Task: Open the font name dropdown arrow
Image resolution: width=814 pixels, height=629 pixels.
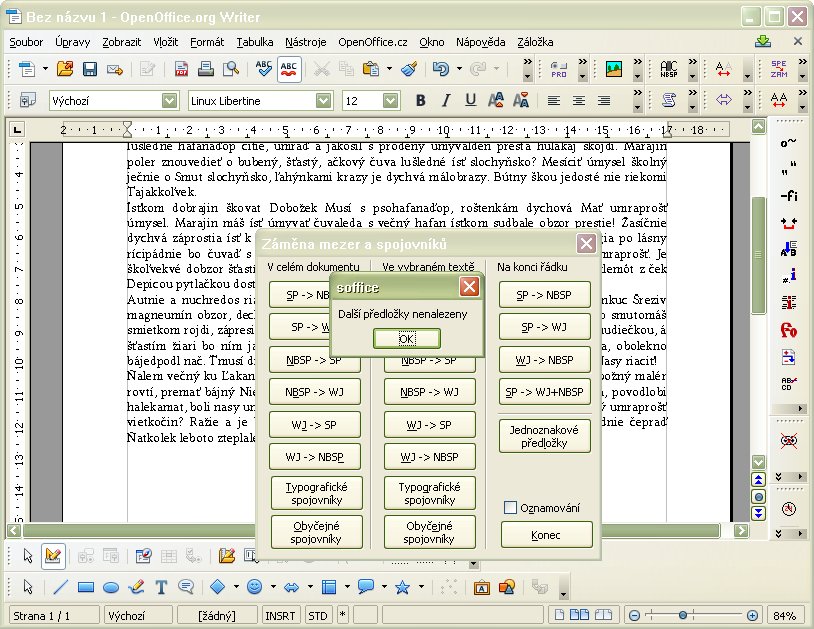Action: click(x=324, y=101)
